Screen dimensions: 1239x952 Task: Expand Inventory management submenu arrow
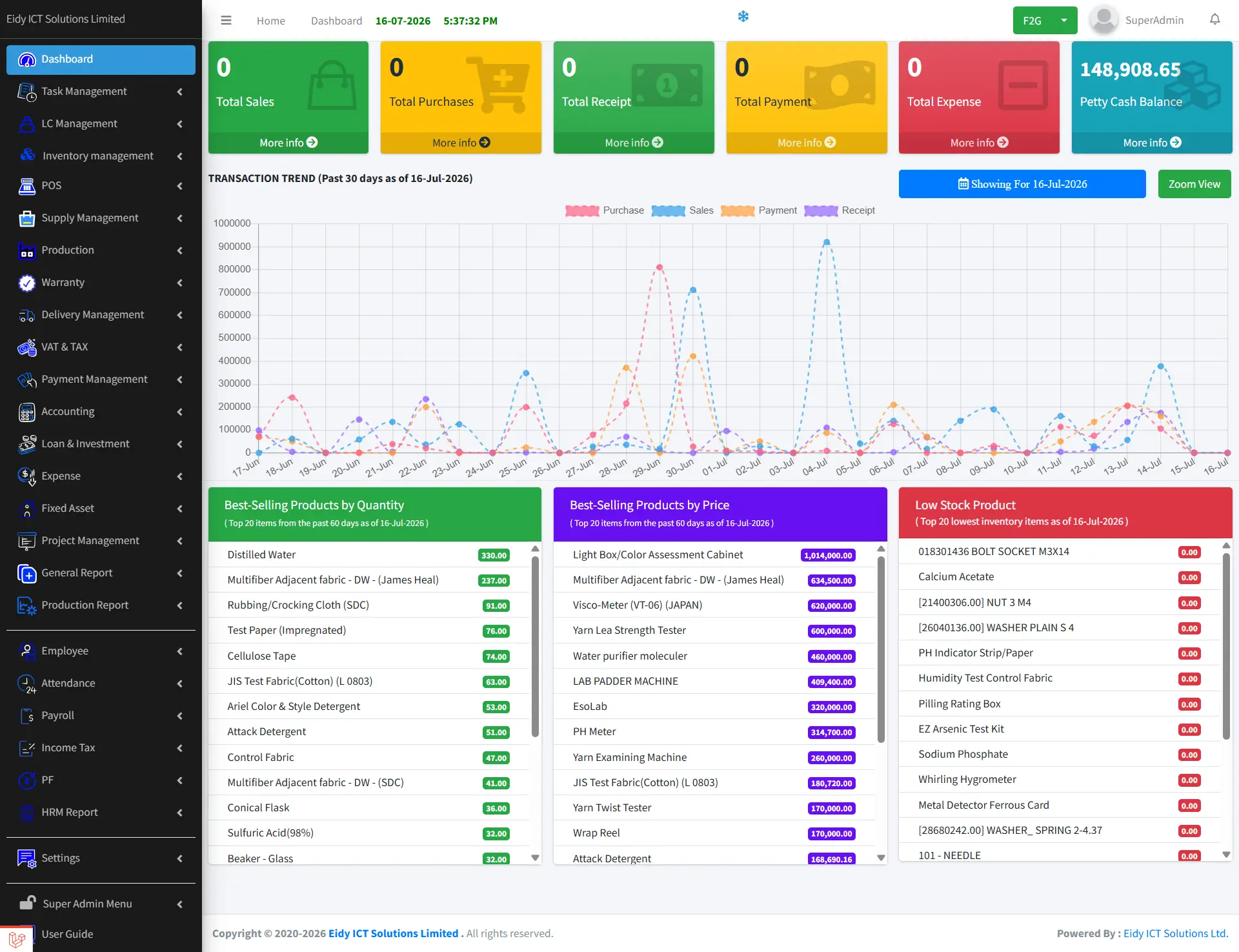[179, 156]
